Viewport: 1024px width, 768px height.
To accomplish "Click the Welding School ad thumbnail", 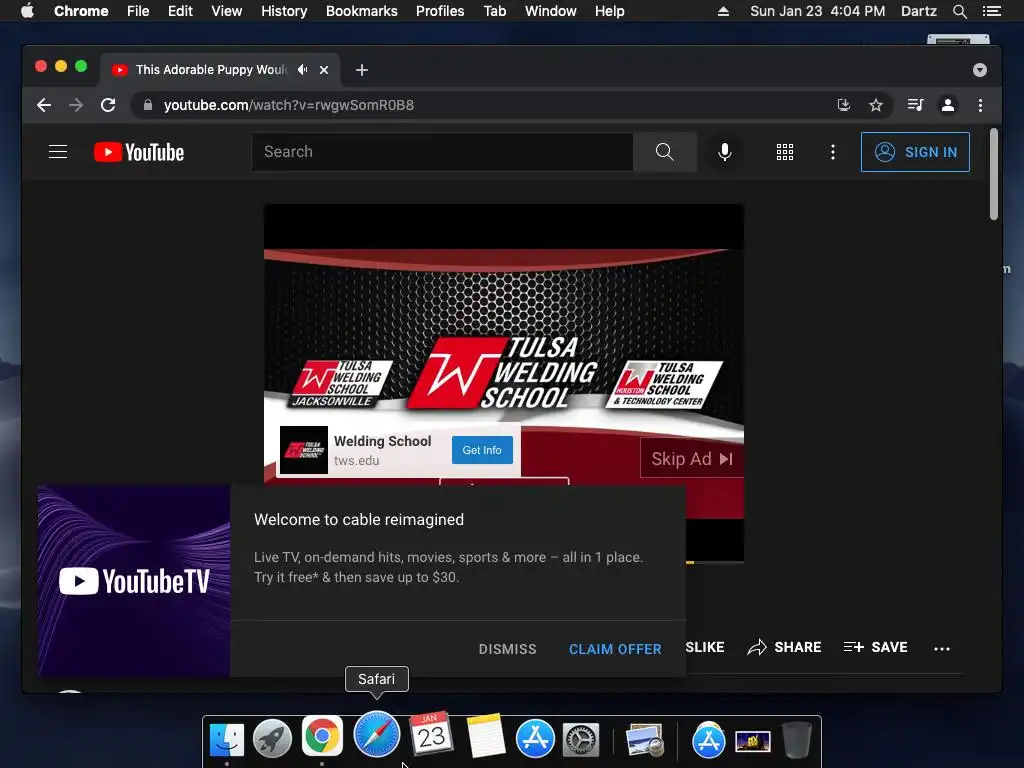I will 304,450.
